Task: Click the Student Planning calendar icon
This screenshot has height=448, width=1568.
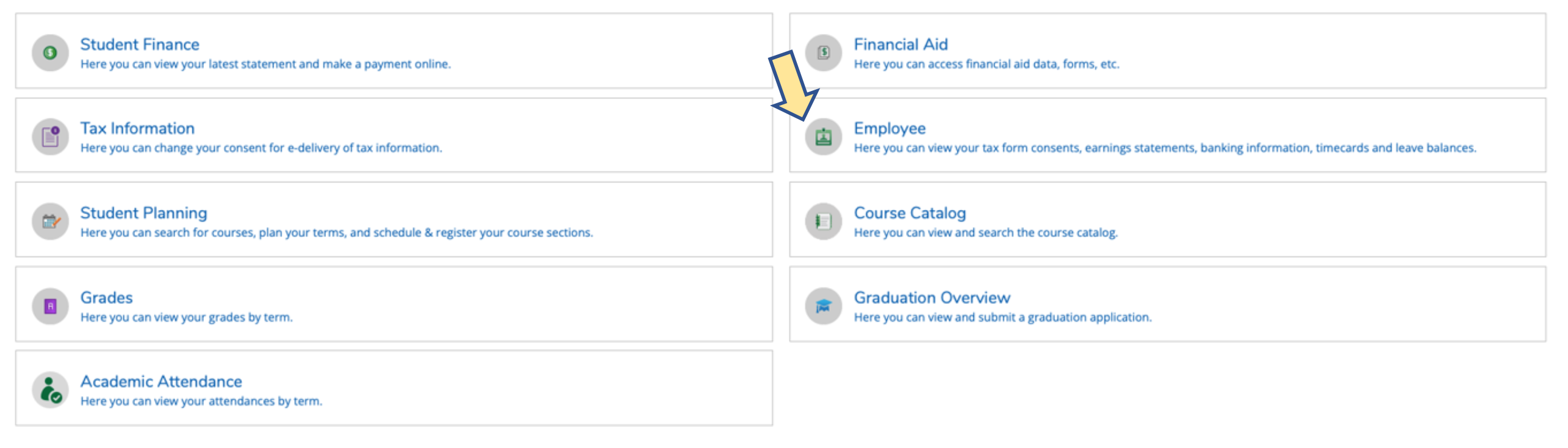Action: (x=50, y=221)
